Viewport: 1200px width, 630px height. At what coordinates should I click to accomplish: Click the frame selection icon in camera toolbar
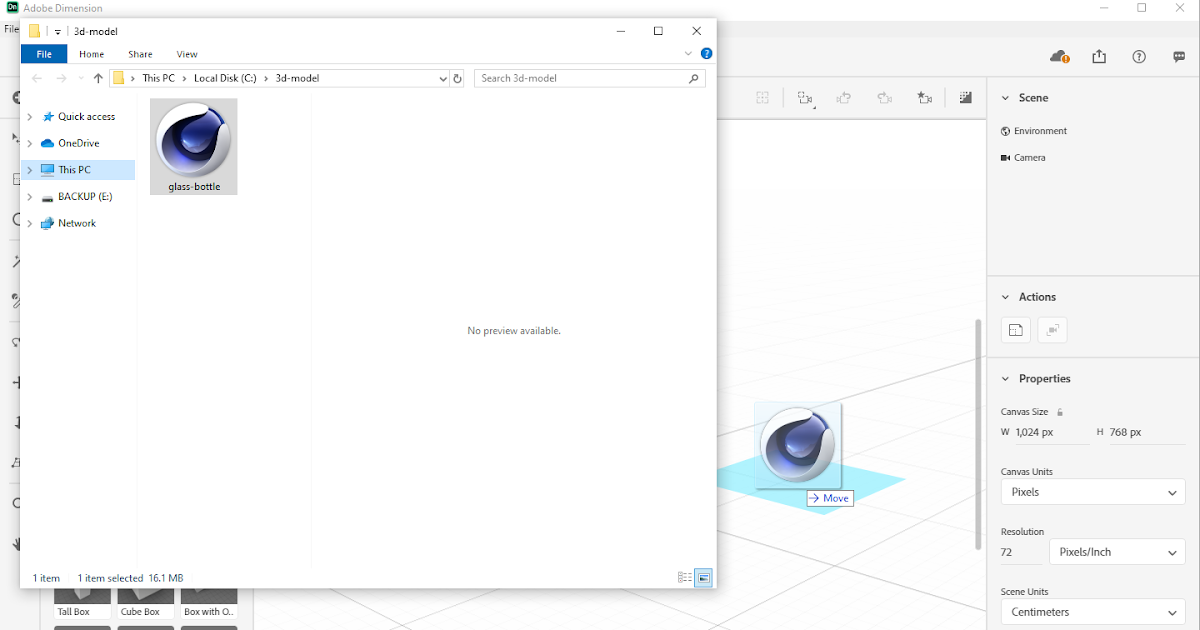click(763, 98)
